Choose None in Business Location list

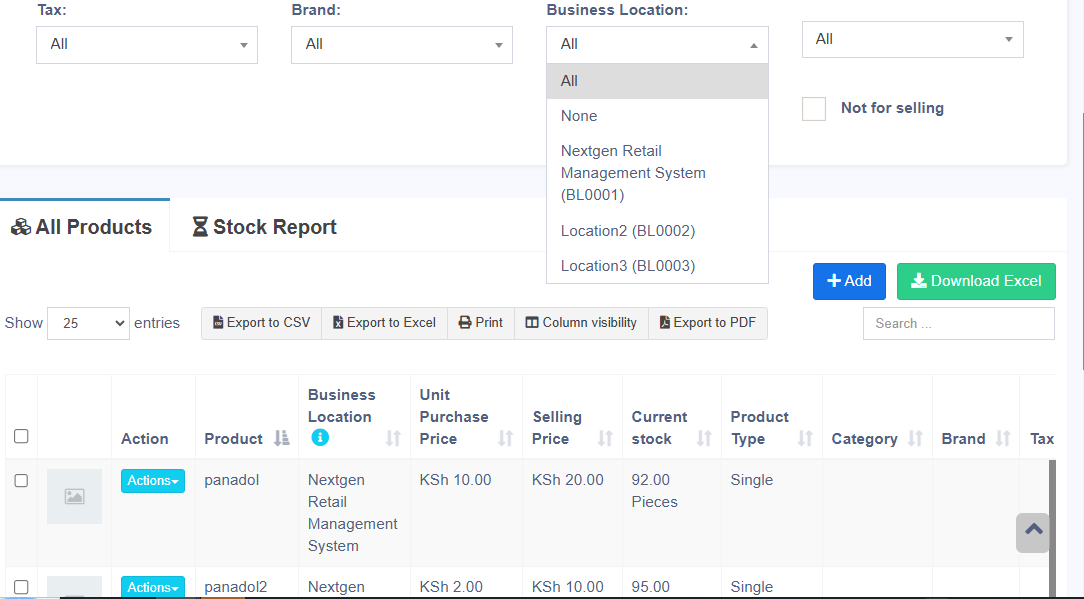657,116
